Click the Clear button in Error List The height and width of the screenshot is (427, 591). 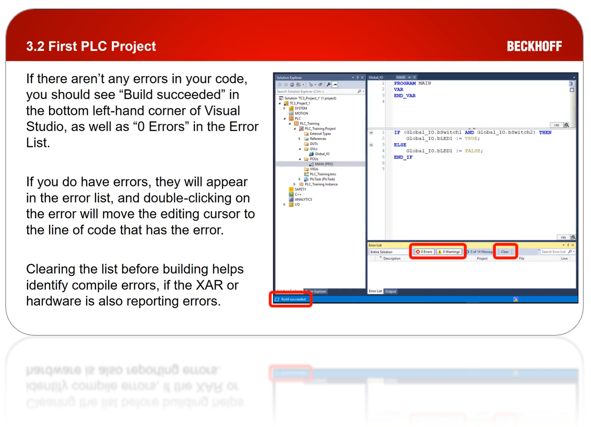click(x=505, y=252)
